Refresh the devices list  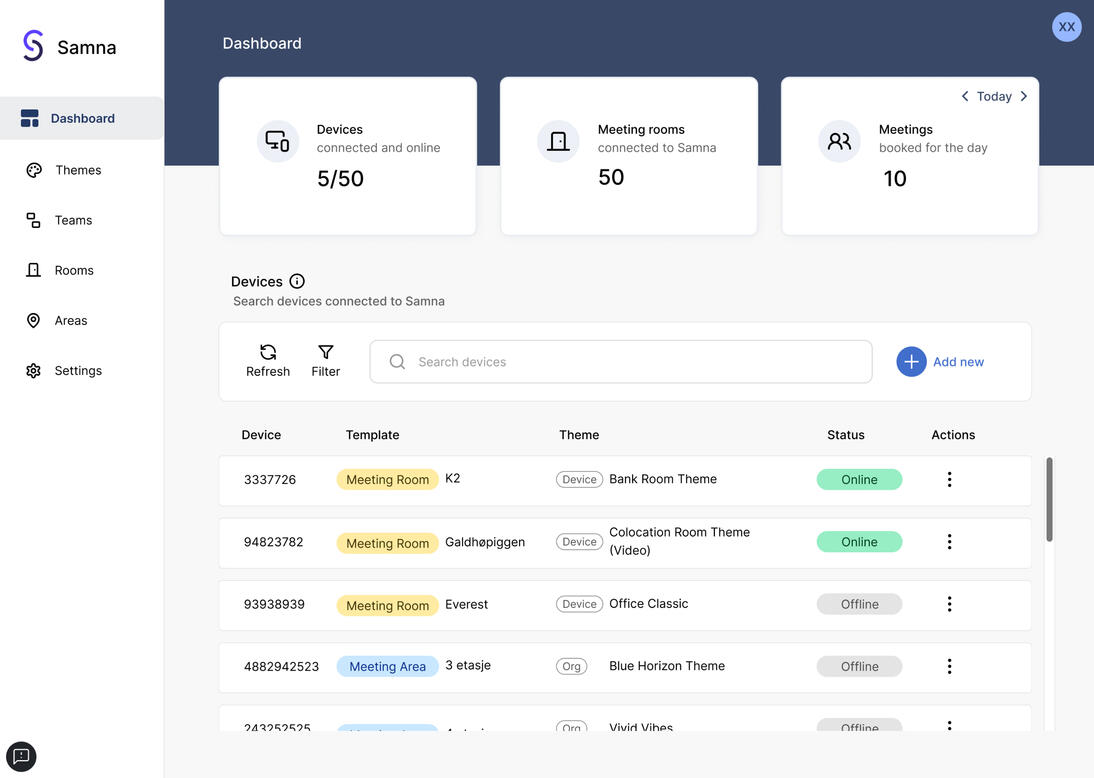pos(268,361)
